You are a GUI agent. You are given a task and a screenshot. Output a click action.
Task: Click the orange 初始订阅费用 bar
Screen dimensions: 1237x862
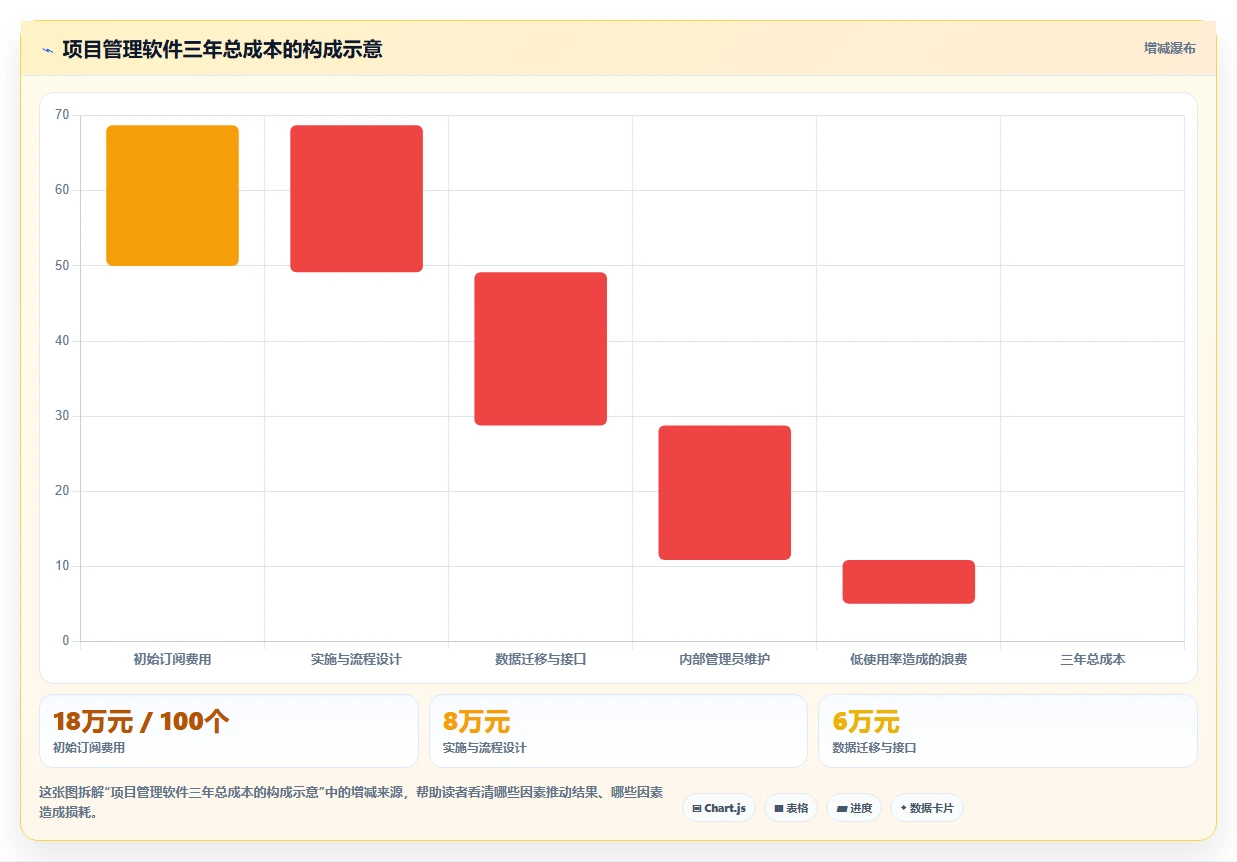[172, 195]
